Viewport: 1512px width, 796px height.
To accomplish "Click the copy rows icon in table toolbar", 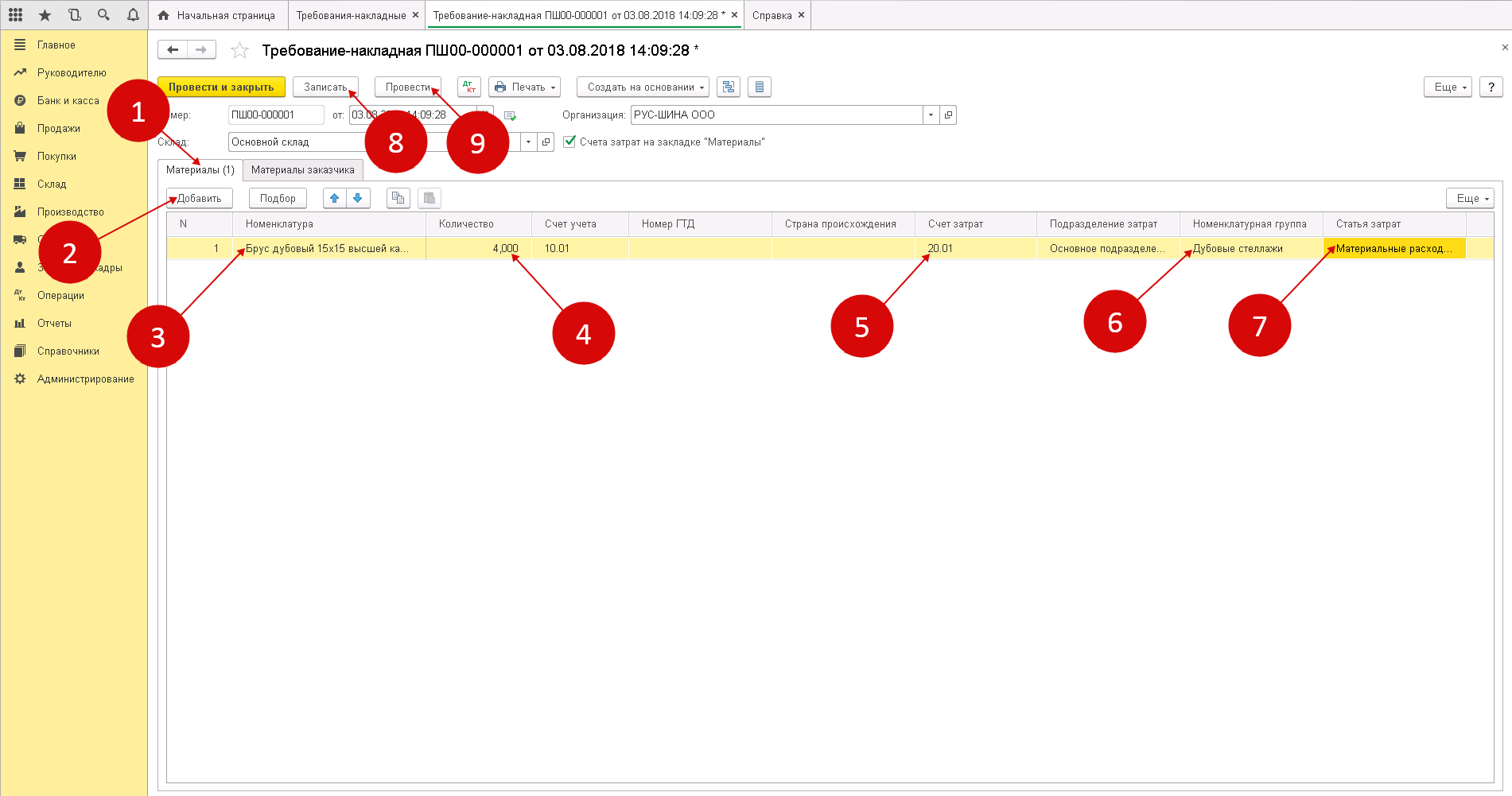I will 398,198.
